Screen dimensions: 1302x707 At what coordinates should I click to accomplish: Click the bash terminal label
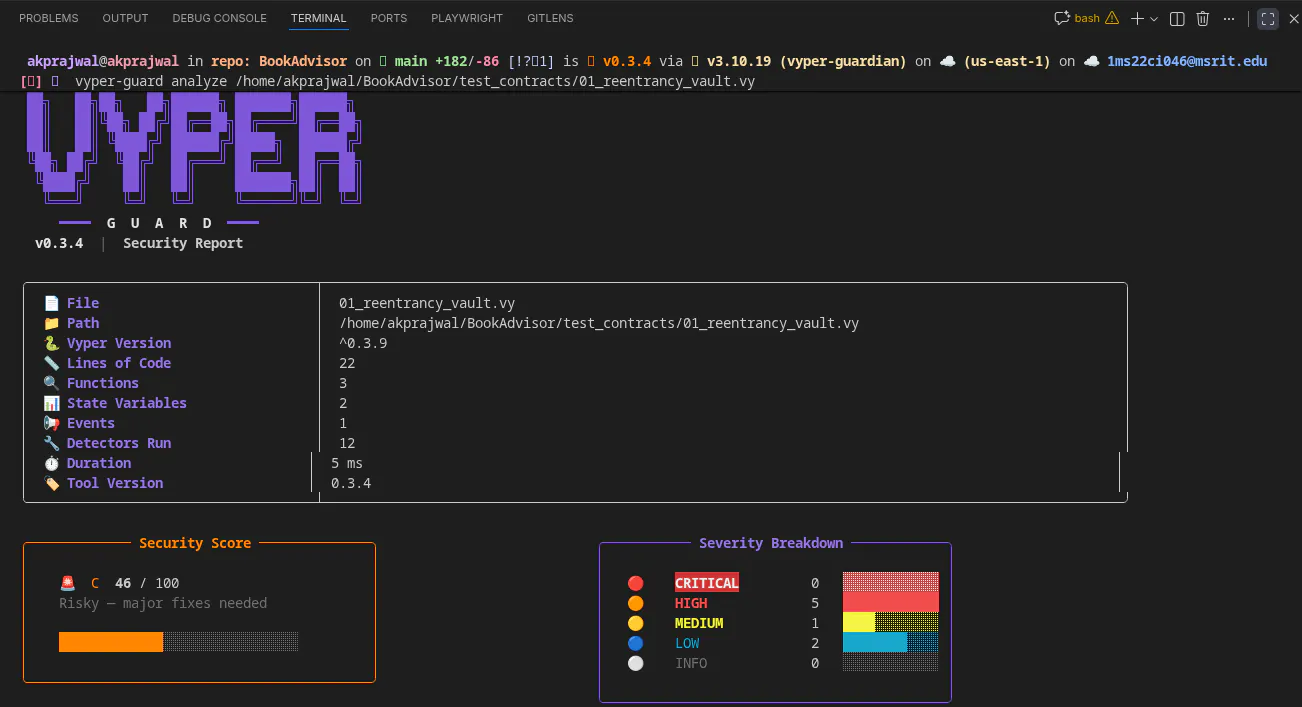(1087, 18)
